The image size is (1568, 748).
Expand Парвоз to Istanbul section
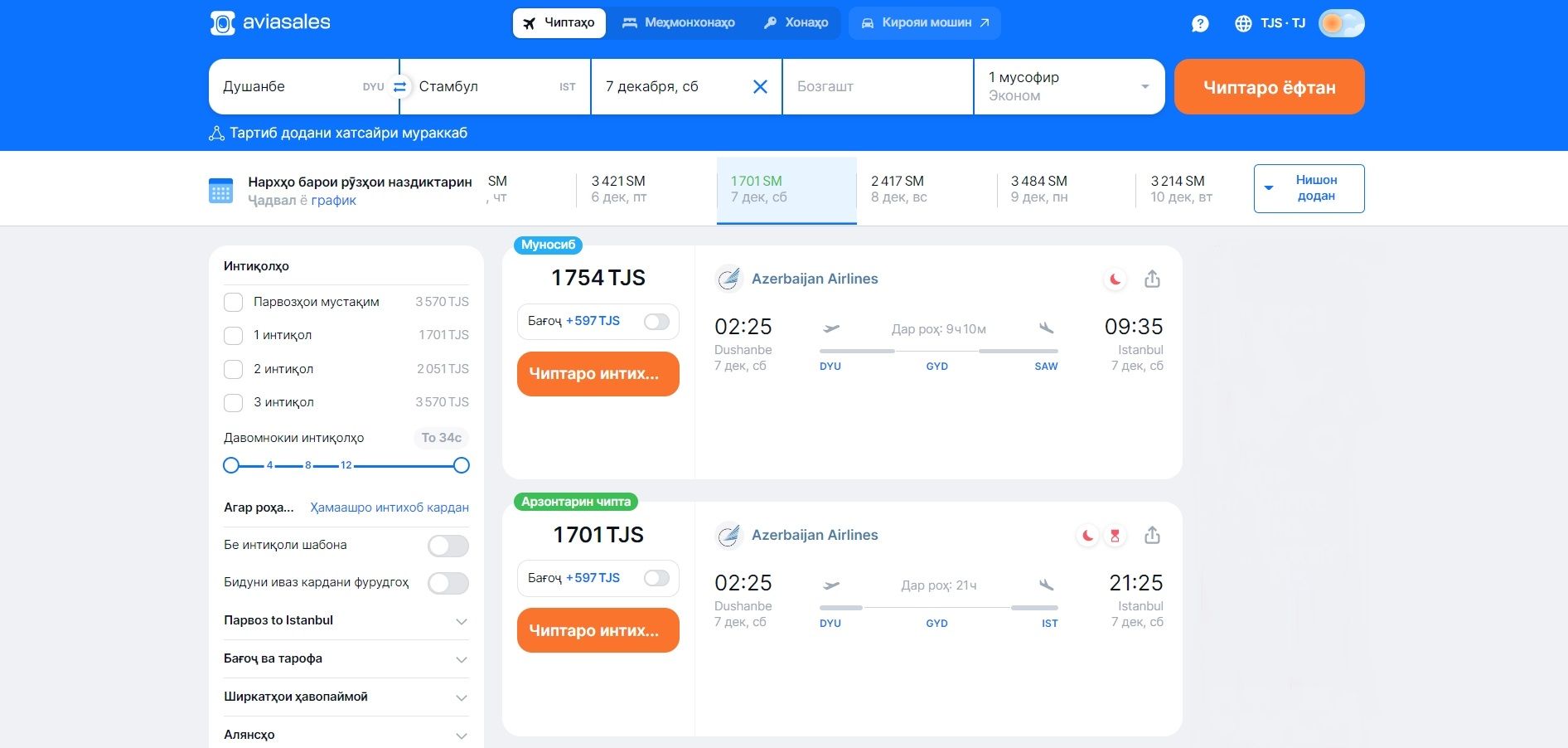click(346, 621)
